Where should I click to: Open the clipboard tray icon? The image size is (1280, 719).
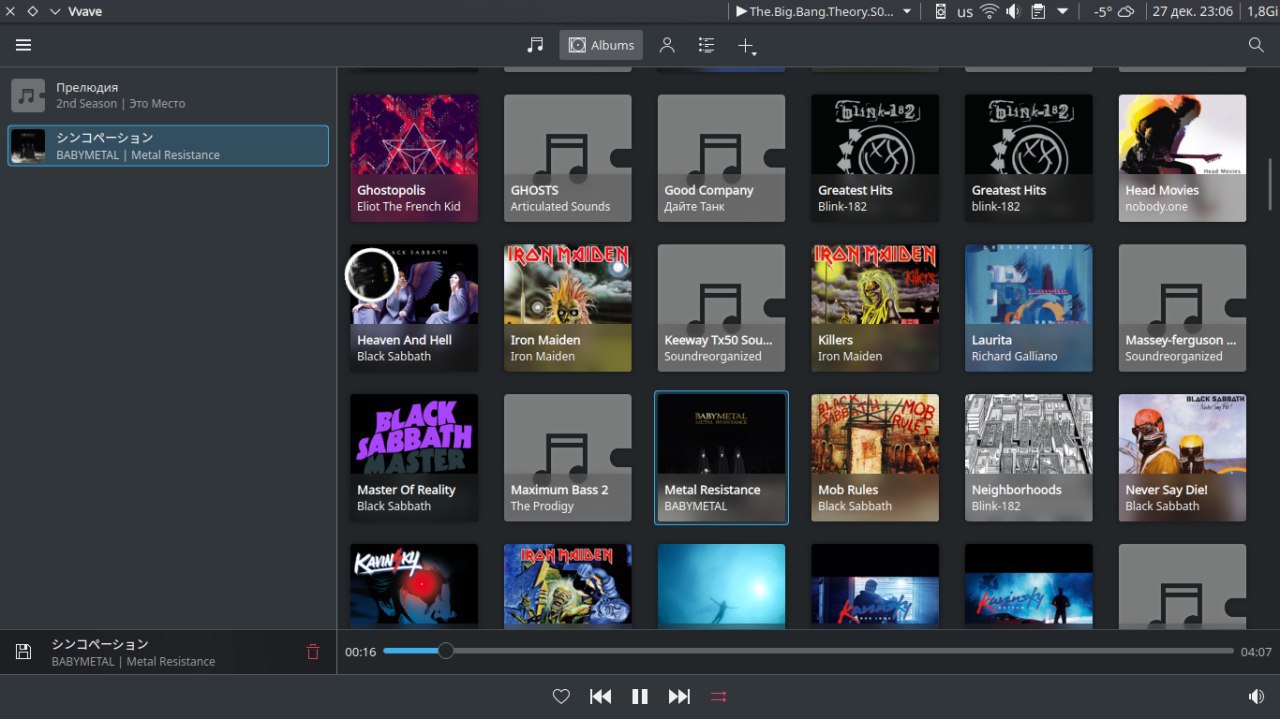point(1038,12)
